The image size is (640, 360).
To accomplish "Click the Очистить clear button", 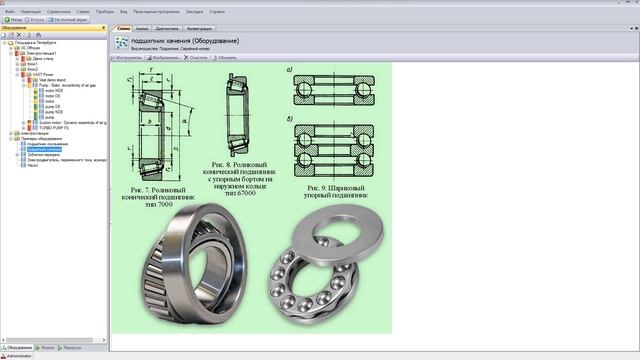I will [196, 58].
